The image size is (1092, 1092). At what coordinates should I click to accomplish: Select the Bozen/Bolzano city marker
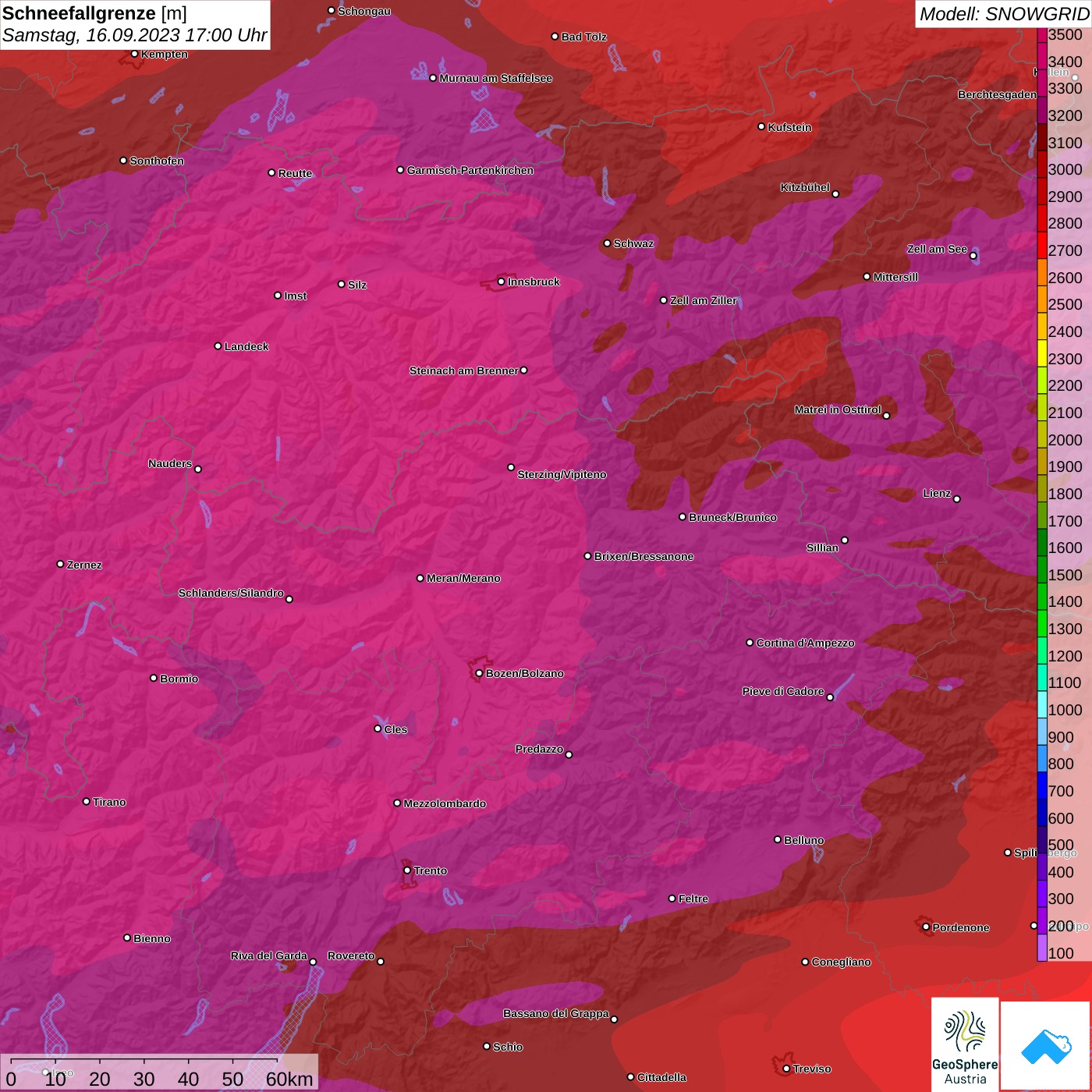(479, 673)
